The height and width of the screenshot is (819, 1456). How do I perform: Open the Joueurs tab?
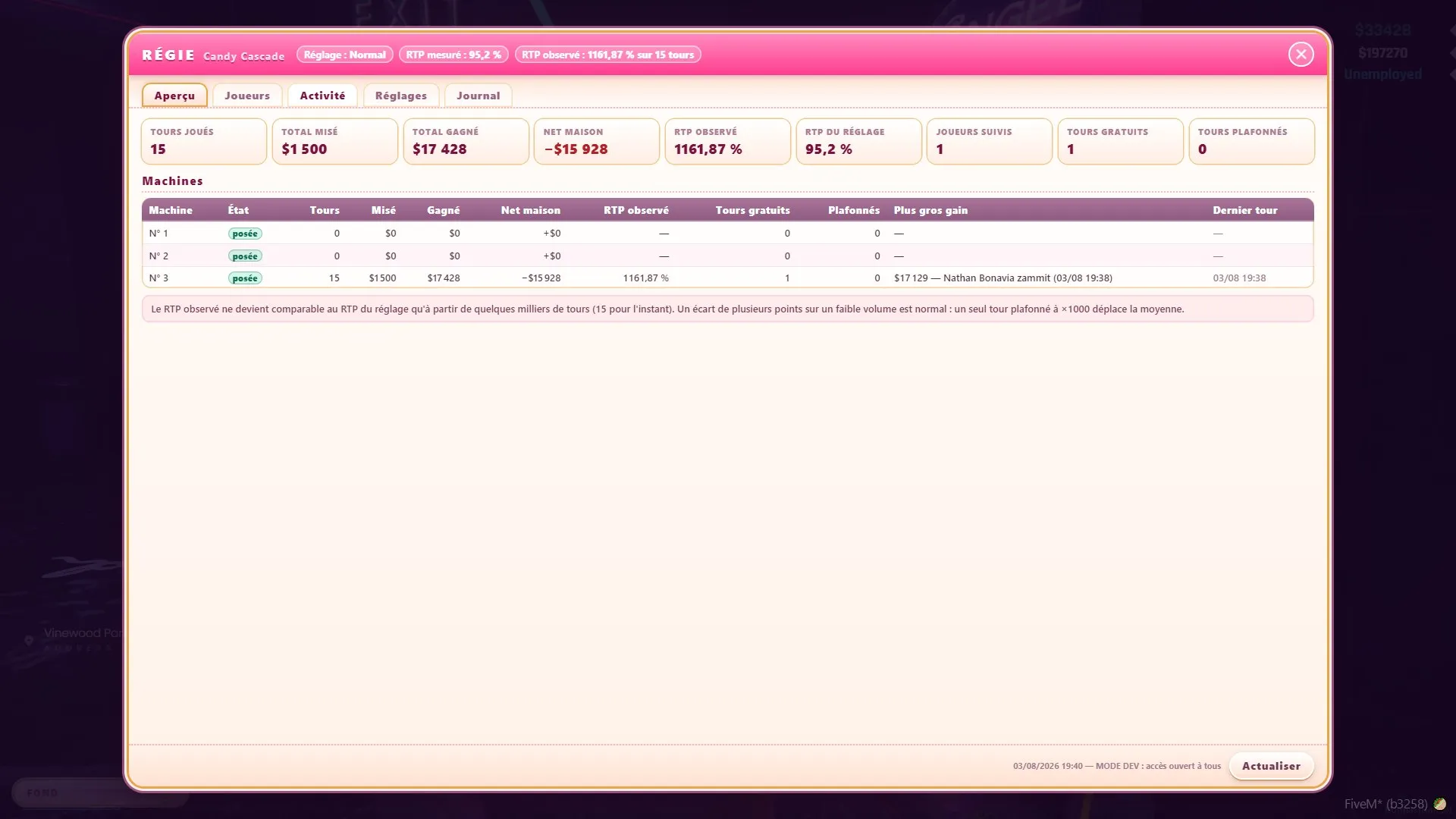247,96
